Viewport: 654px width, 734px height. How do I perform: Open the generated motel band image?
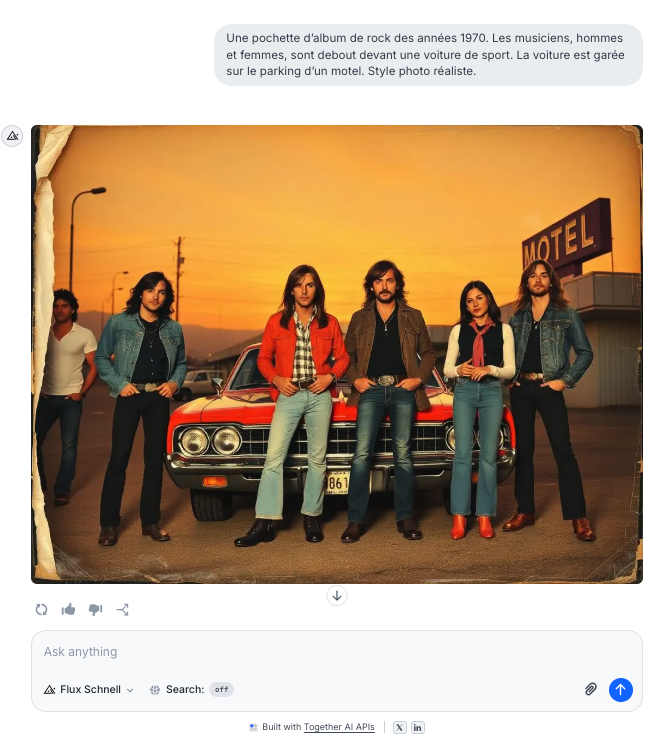pos(337,354)
